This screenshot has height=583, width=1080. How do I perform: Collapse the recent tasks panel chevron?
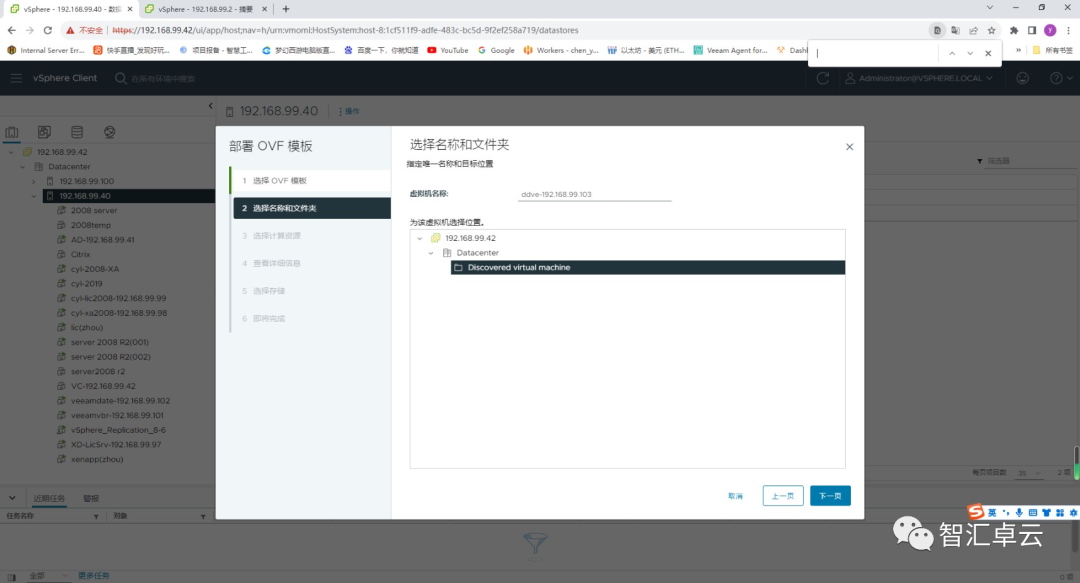(x=12, y=498)
